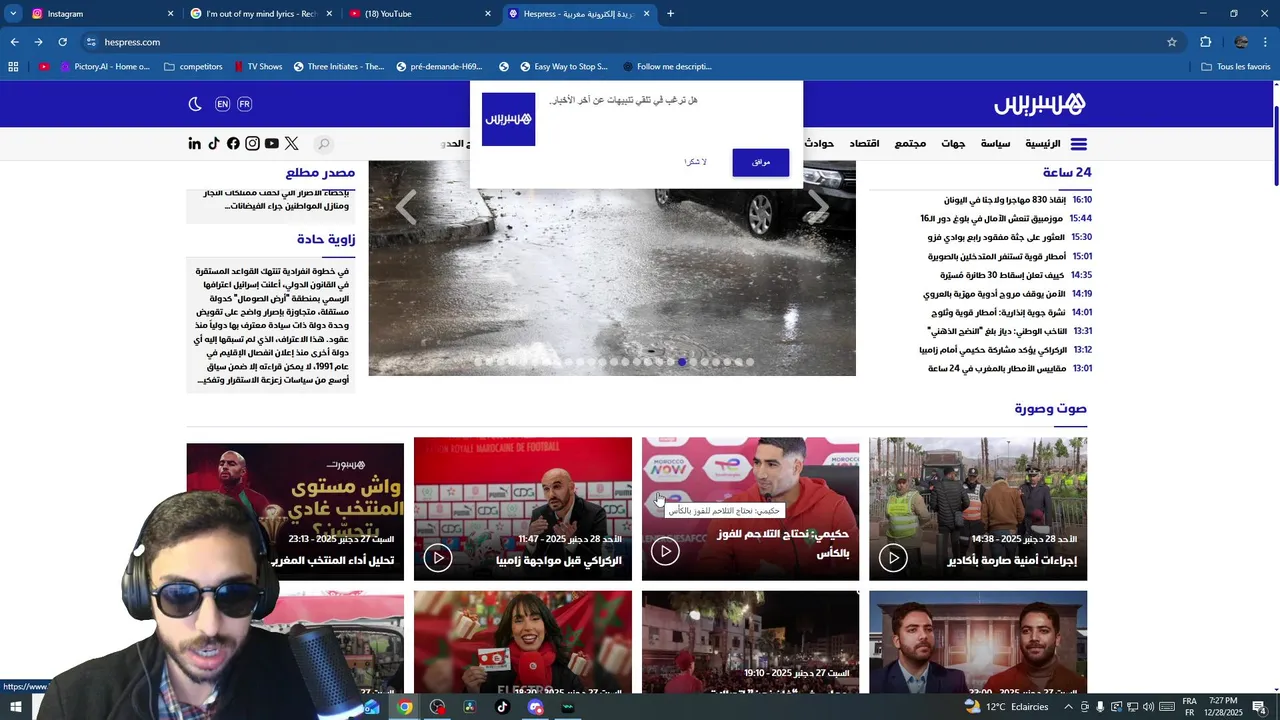Open the hamburger main menu icon

(1078, 144)
